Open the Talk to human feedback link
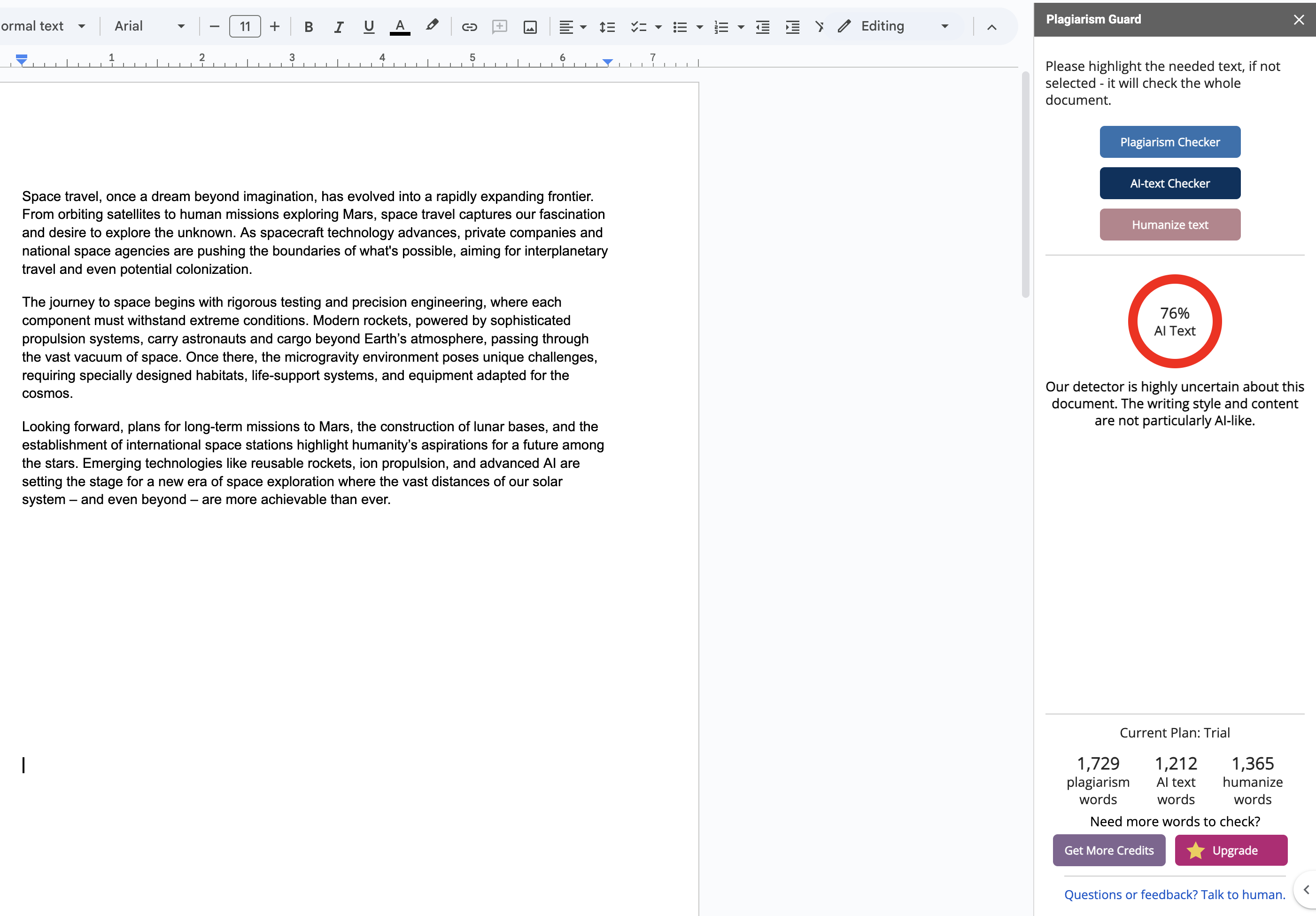Image resolution: width=1316 pixels, height=916 pixels. [1175, 894]
